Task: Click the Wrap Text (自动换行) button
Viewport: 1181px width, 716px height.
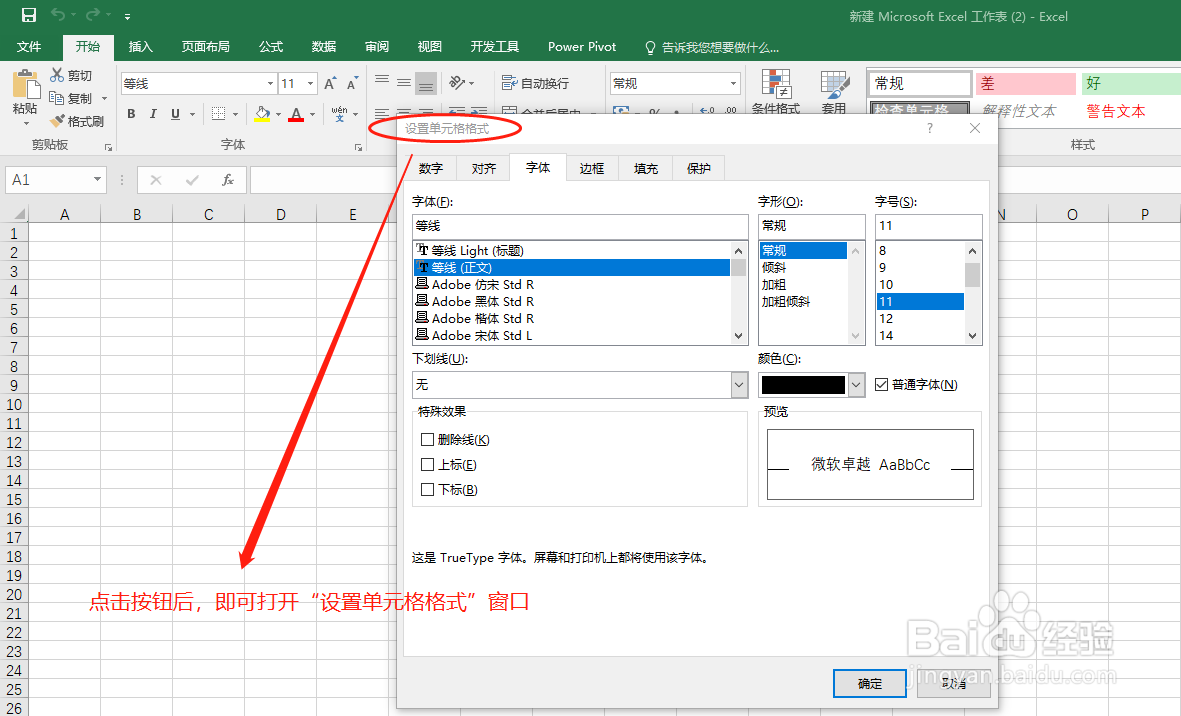Action: (536, 83)
